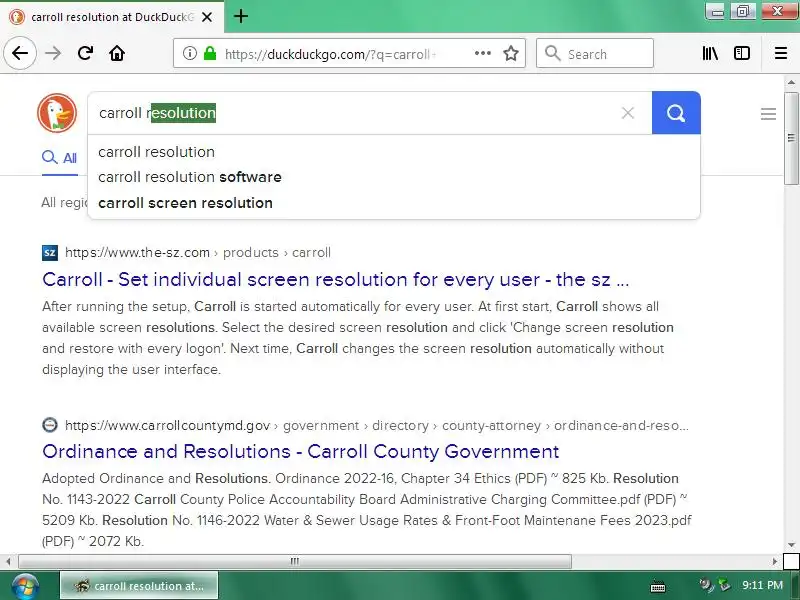The width and height of the screenshot is (800, 600).
Task: Click the sz favicon of first result
Action: tap(50, 253)
